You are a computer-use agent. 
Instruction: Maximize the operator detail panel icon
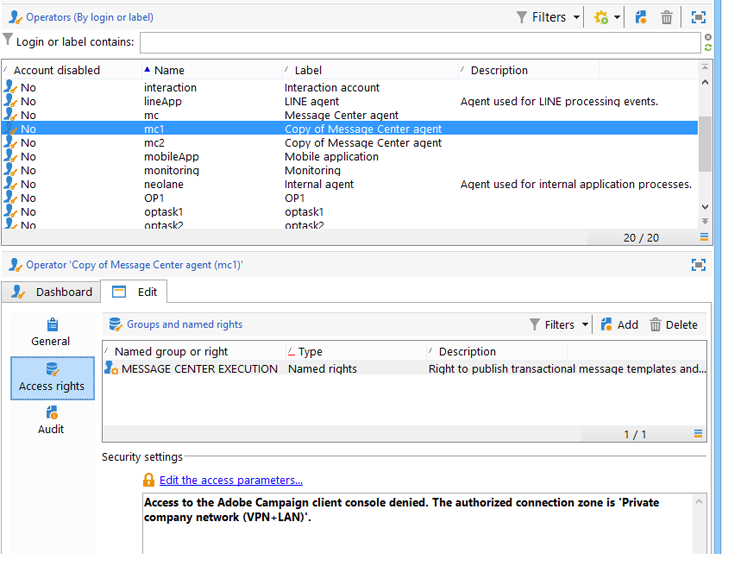[x=698, y=265]
